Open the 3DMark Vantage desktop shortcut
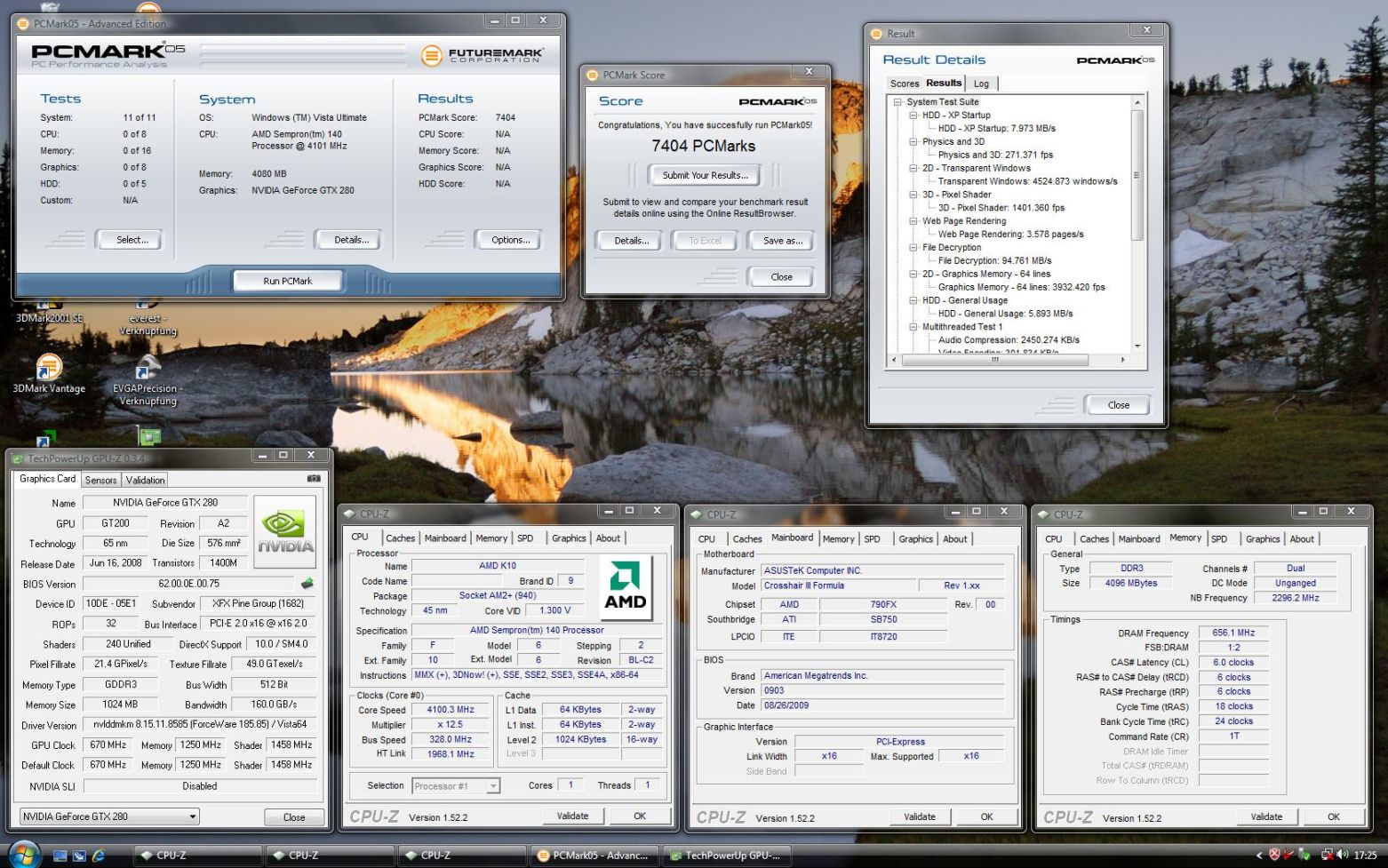 pyautogui.click(x=49, y=374)
